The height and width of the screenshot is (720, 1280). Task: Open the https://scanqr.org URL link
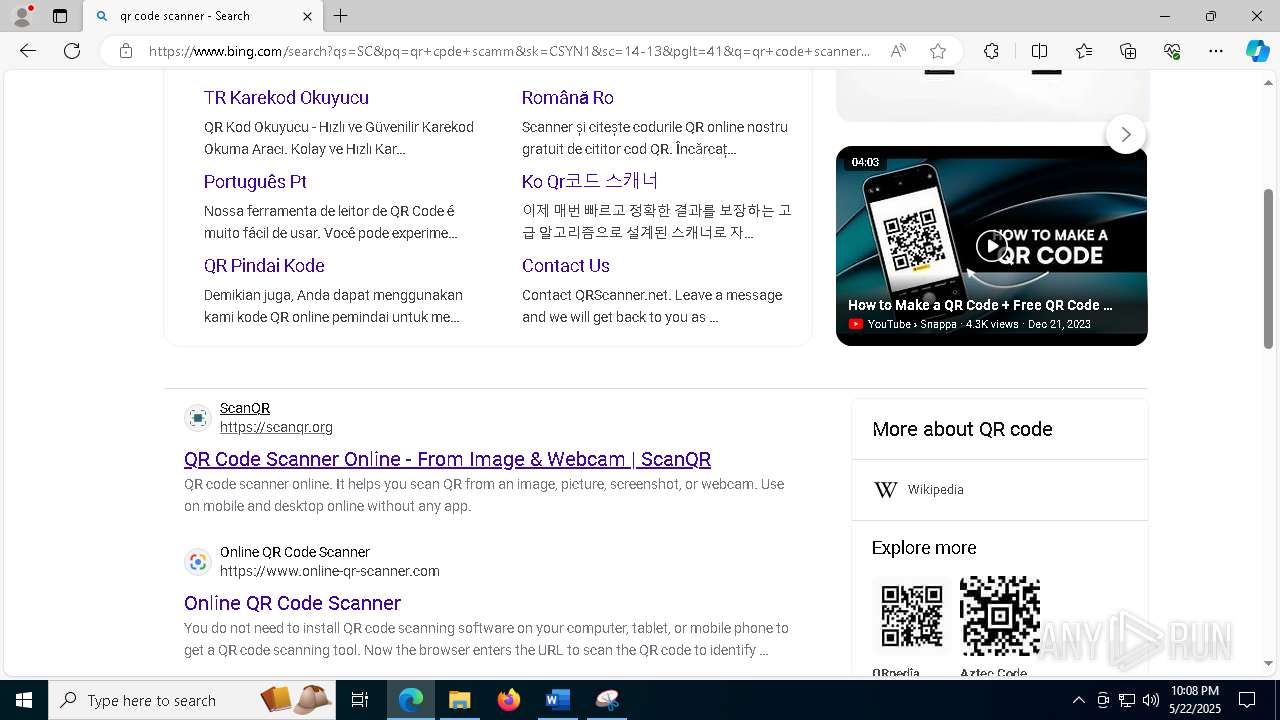pos(276,427)
